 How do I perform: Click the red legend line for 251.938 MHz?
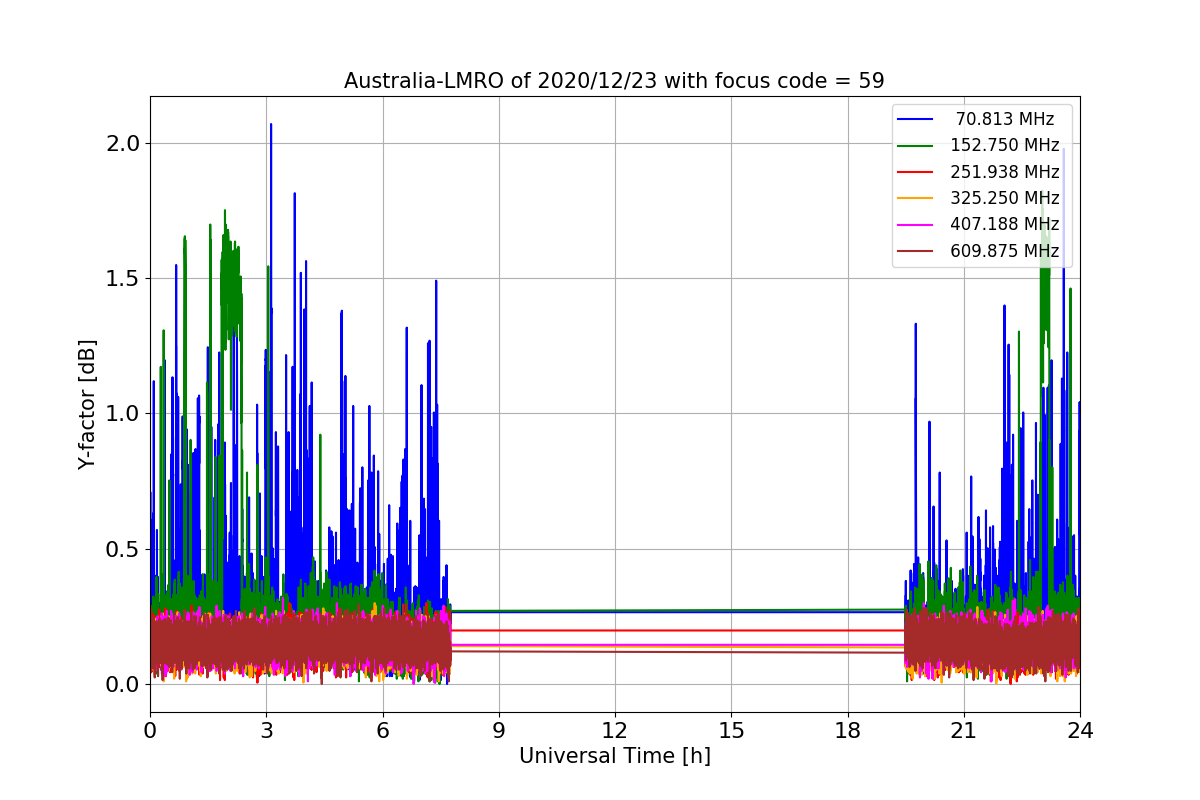tap(916, 172)
